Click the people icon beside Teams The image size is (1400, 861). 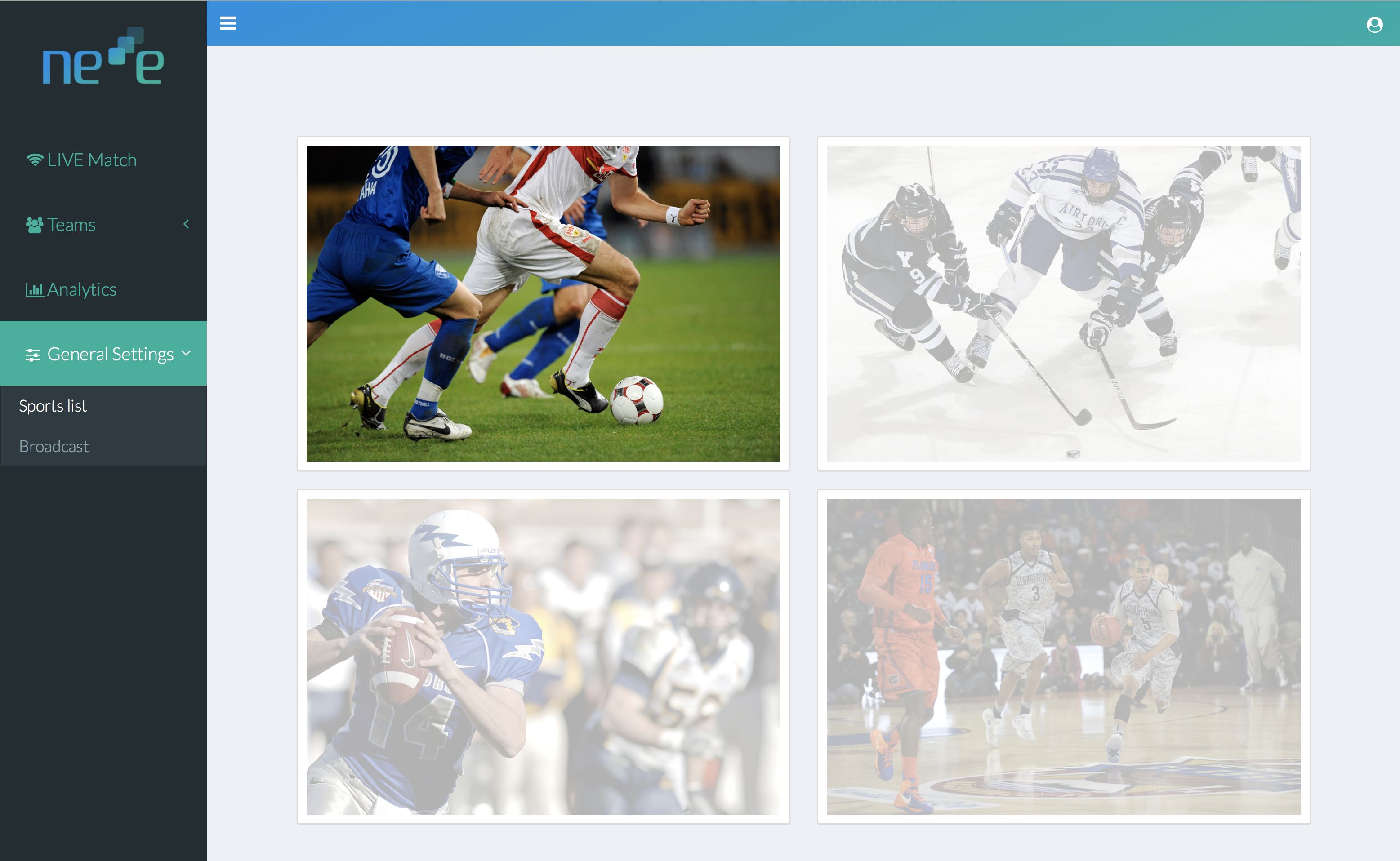click(x=34, y=225)
